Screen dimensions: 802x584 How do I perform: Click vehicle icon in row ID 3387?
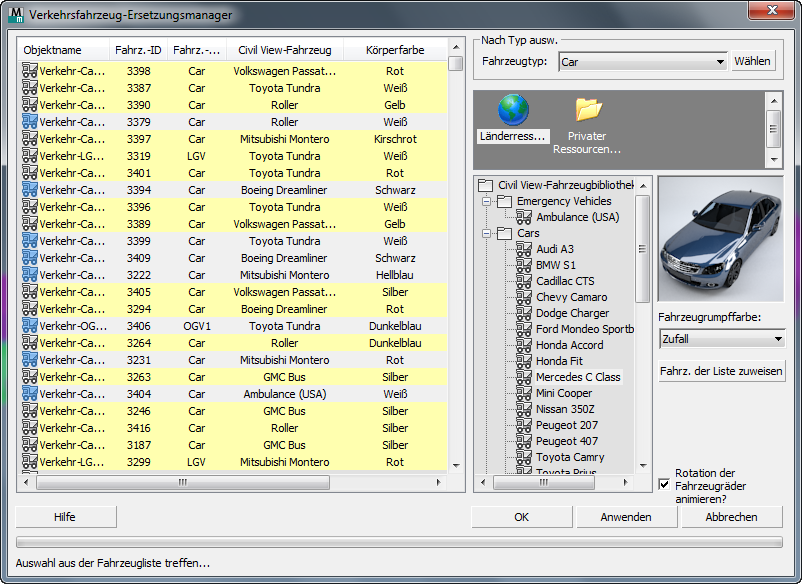tap(30, 87)
